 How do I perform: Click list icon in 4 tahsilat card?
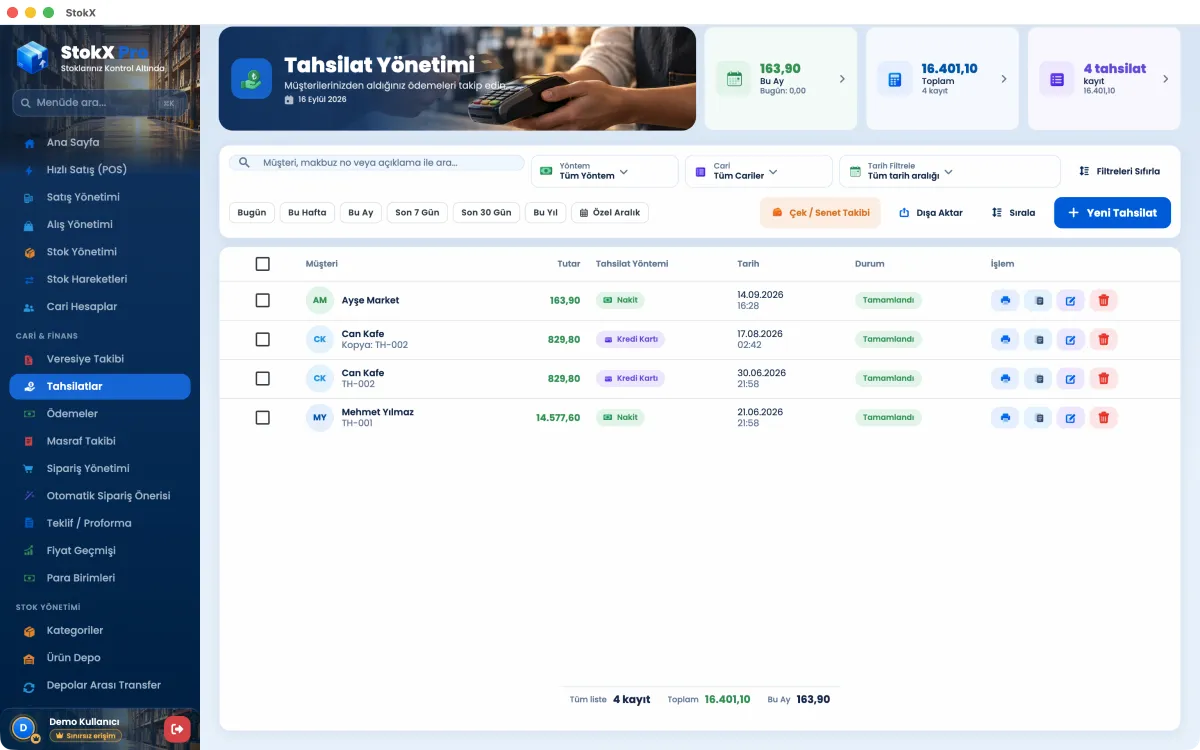(x=1056, y=79)
